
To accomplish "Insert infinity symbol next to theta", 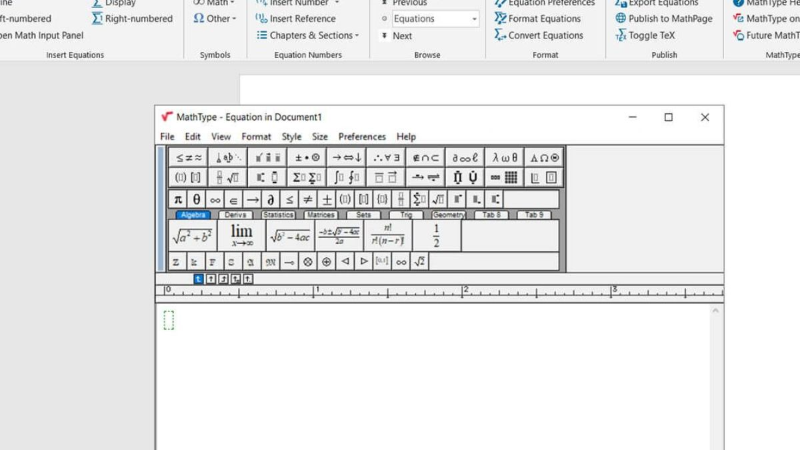I will (215, 199).
